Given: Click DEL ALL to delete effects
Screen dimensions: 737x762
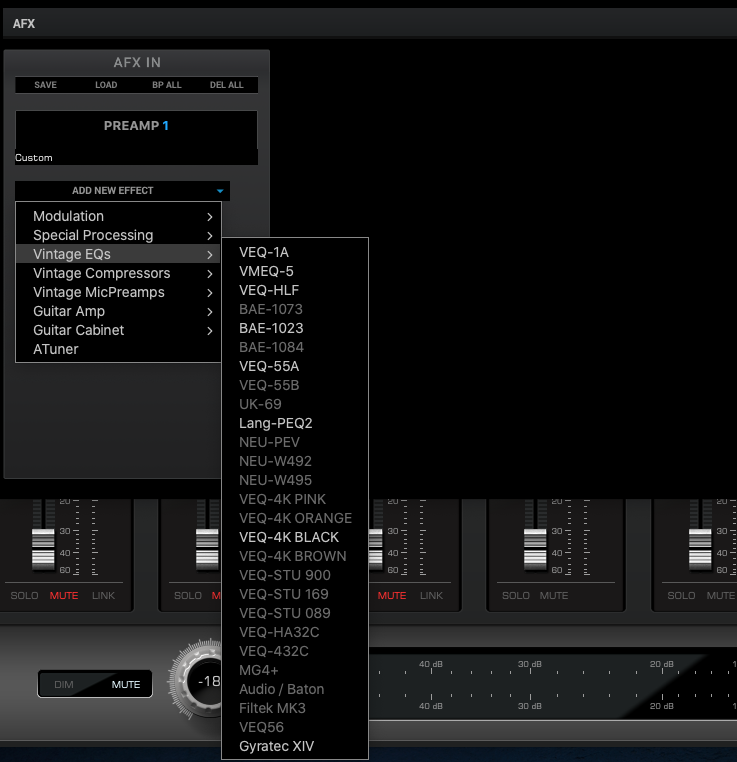Looking at the screenshot, I should pyautogui.click(x=226, y=85).
